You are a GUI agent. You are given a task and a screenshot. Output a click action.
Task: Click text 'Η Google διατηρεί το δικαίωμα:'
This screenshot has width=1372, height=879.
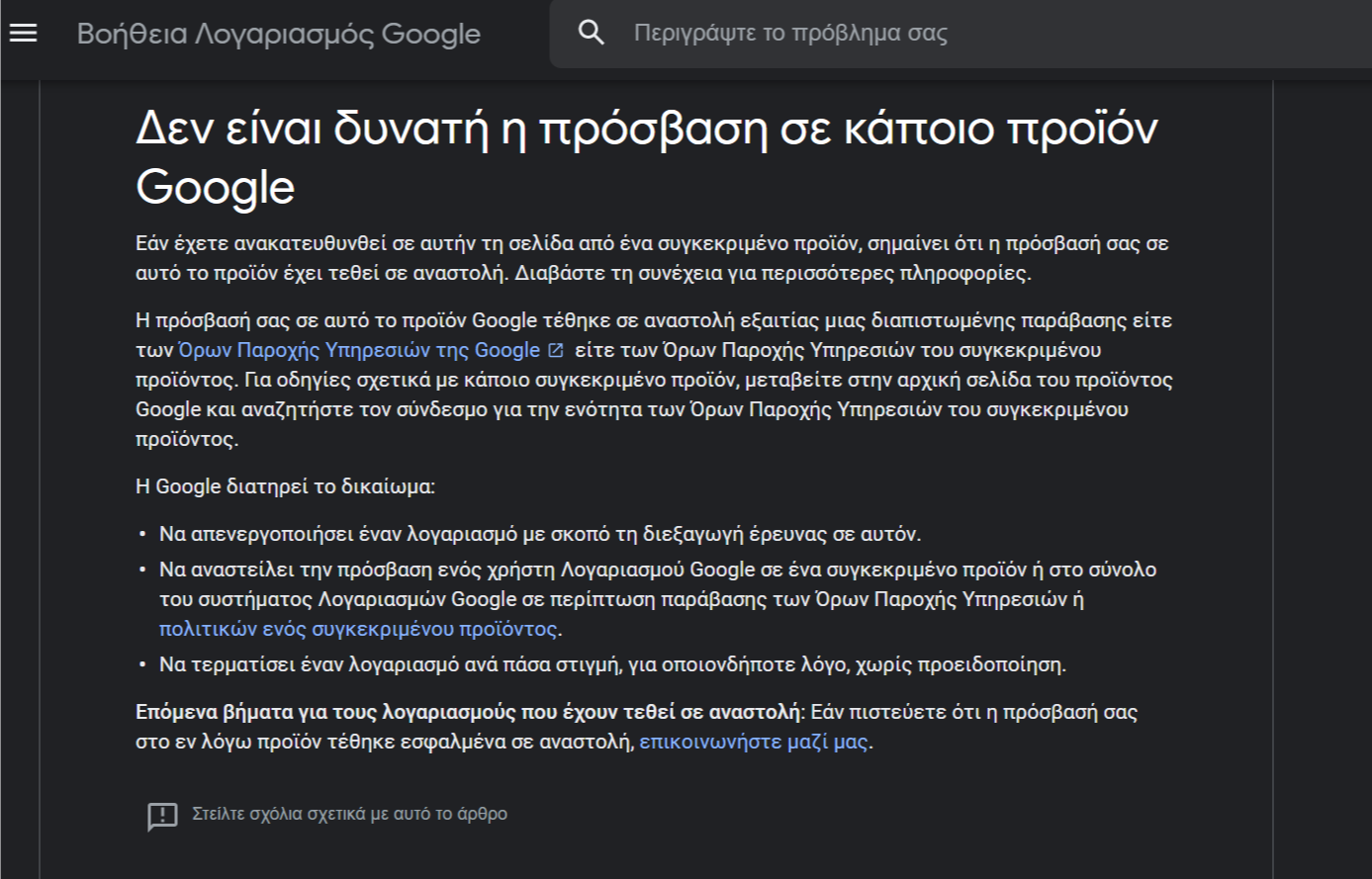tap(285, 486)
